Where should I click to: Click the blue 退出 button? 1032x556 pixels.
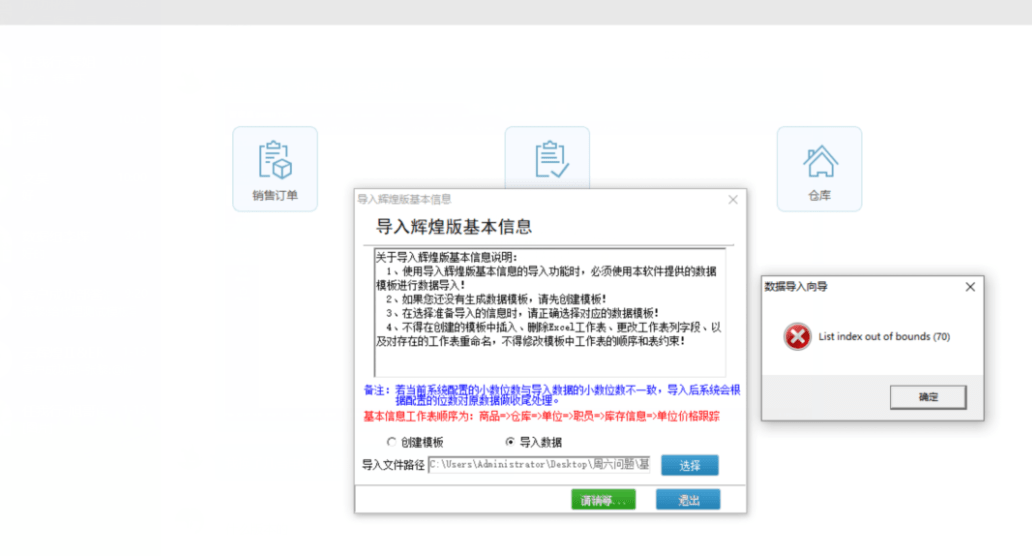click(688, 500)
